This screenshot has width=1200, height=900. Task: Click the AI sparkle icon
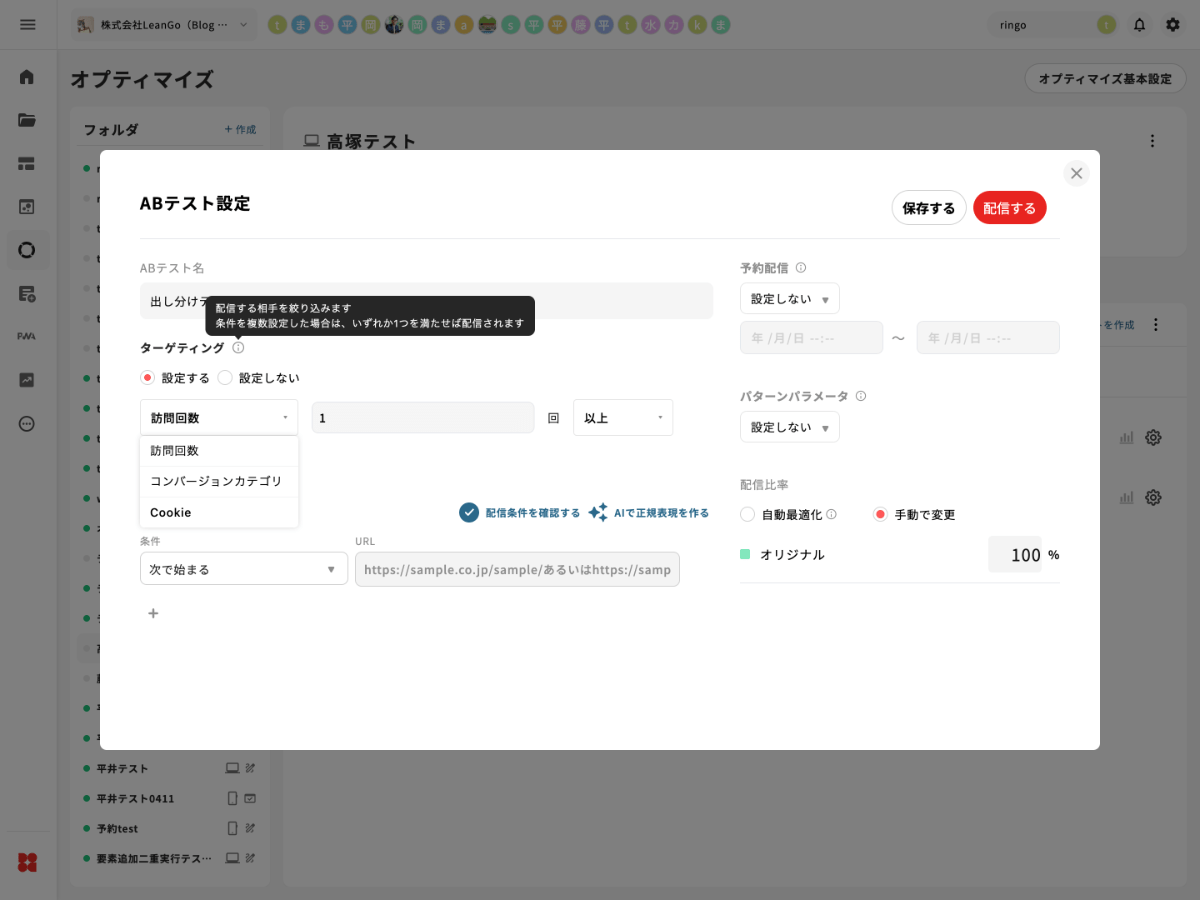[598, 512]
